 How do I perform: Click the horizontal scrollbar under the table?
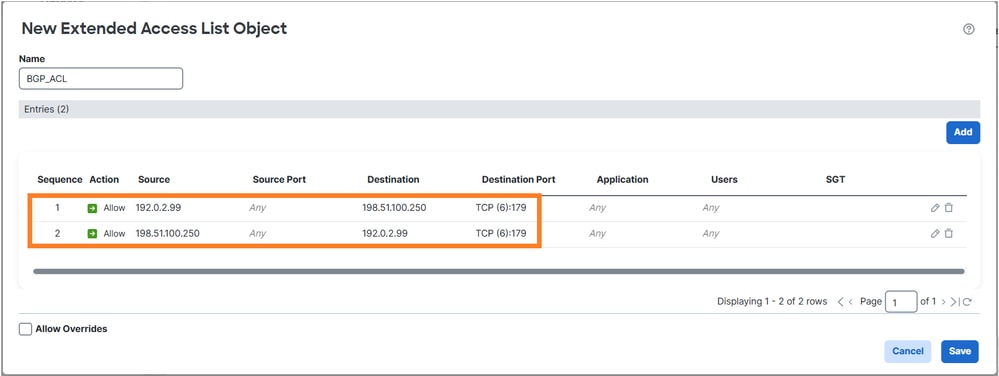tap(498, 271)
